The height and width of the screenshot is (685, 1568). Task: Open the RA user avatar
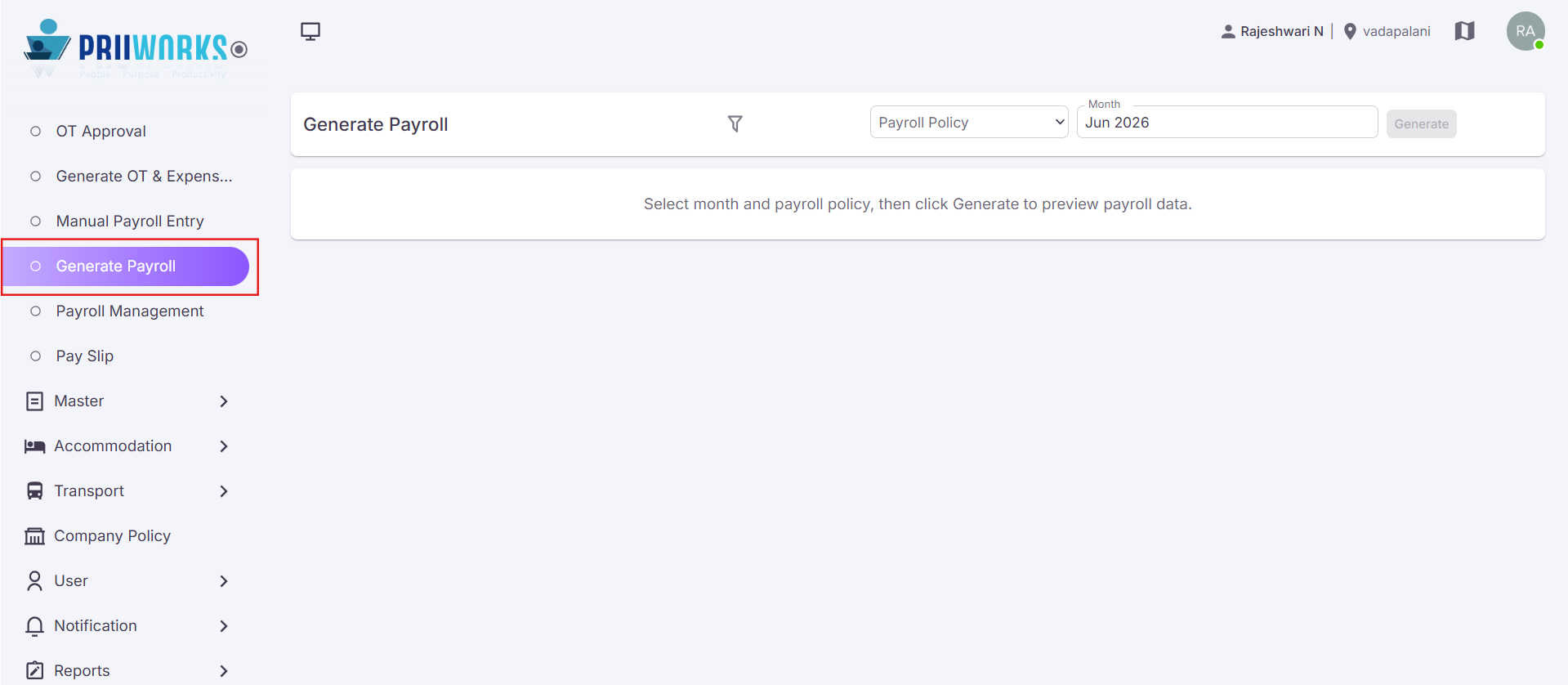click(x=1525, y=31)
